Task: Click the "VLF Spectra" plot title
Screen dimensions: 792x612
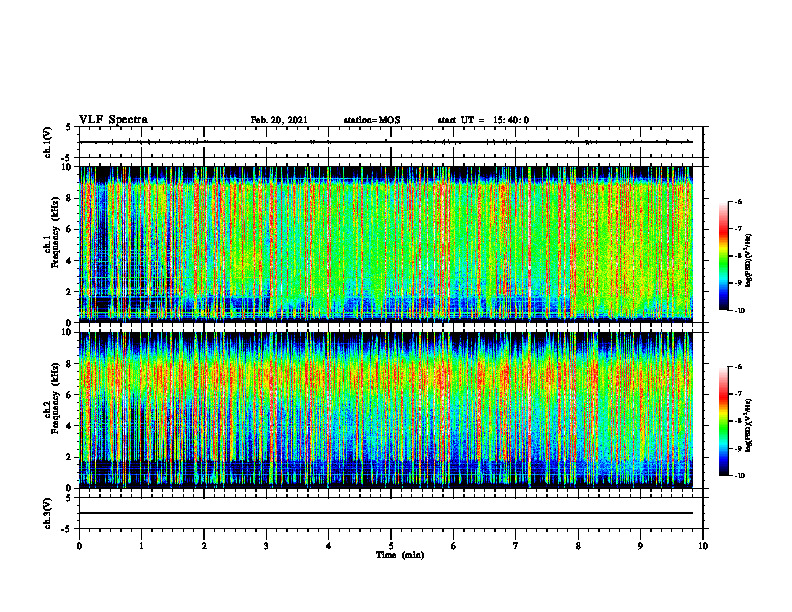Action: pos(113,120)
